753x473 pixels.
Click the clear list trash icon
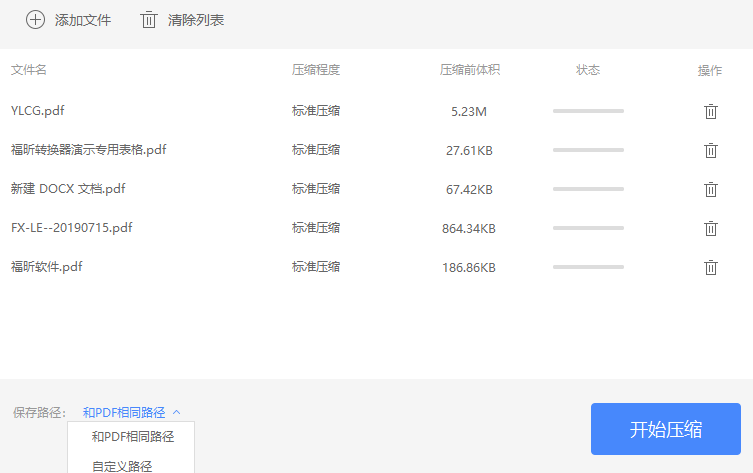[148, 20]
